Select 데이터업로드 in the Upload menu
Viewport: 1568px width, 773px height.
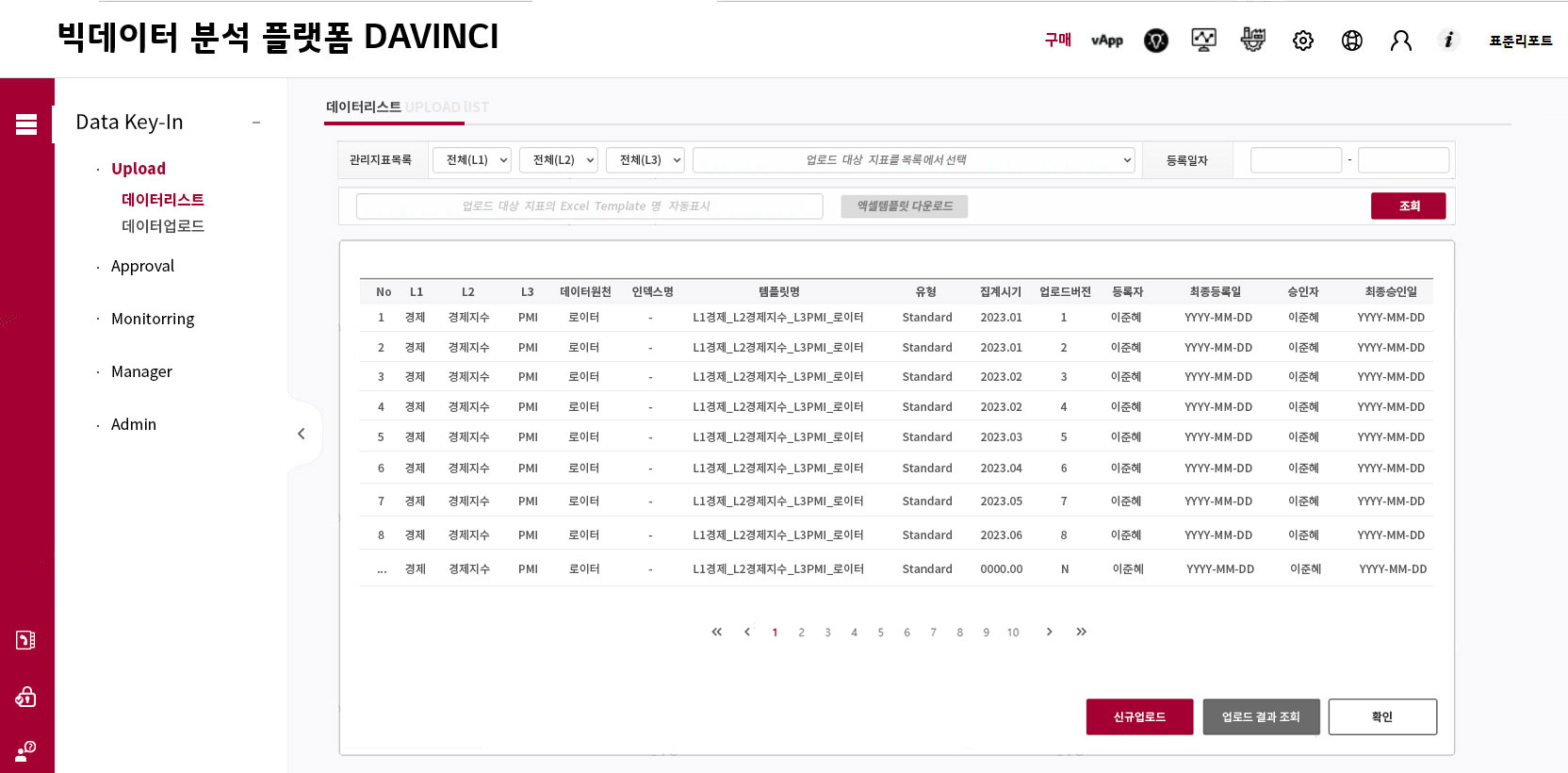pyautogui.click(x=163, y=226)
